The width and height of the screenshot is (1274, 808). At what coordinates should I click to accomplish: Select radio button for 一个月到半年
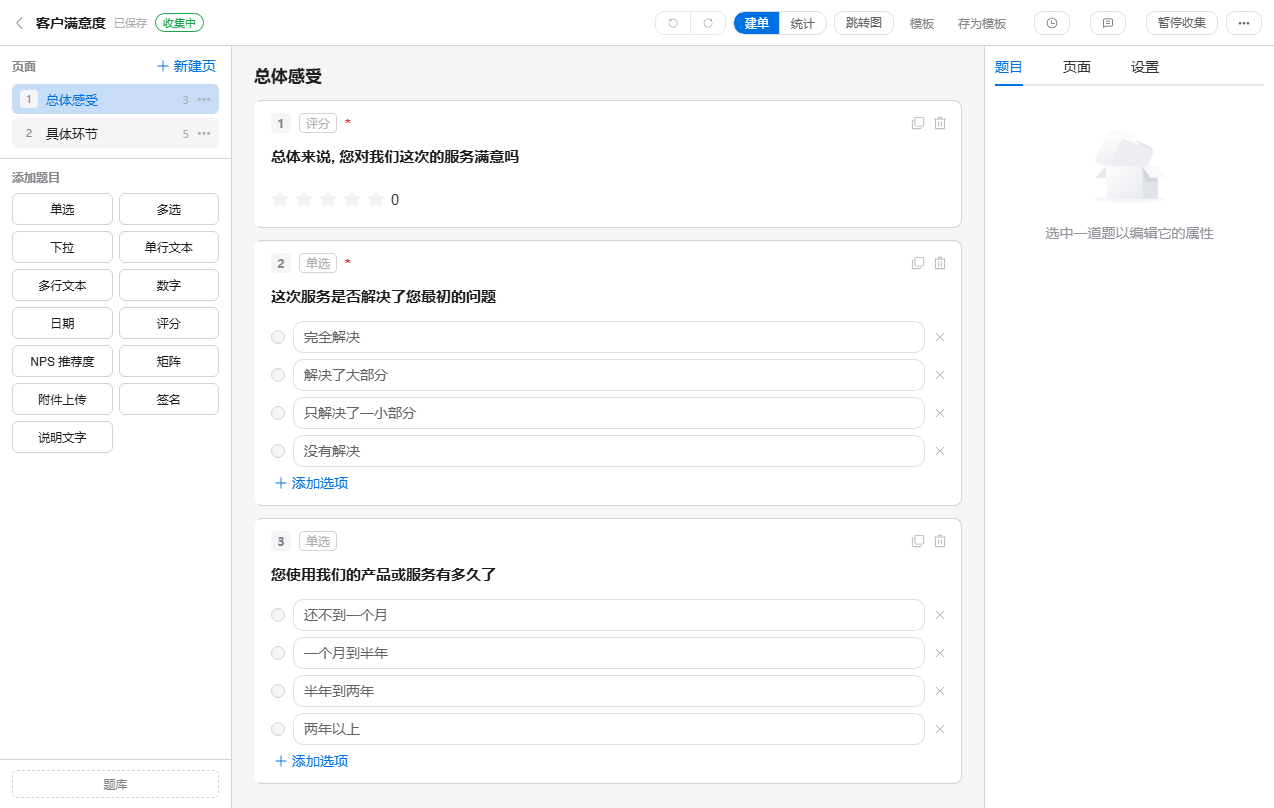278,653
